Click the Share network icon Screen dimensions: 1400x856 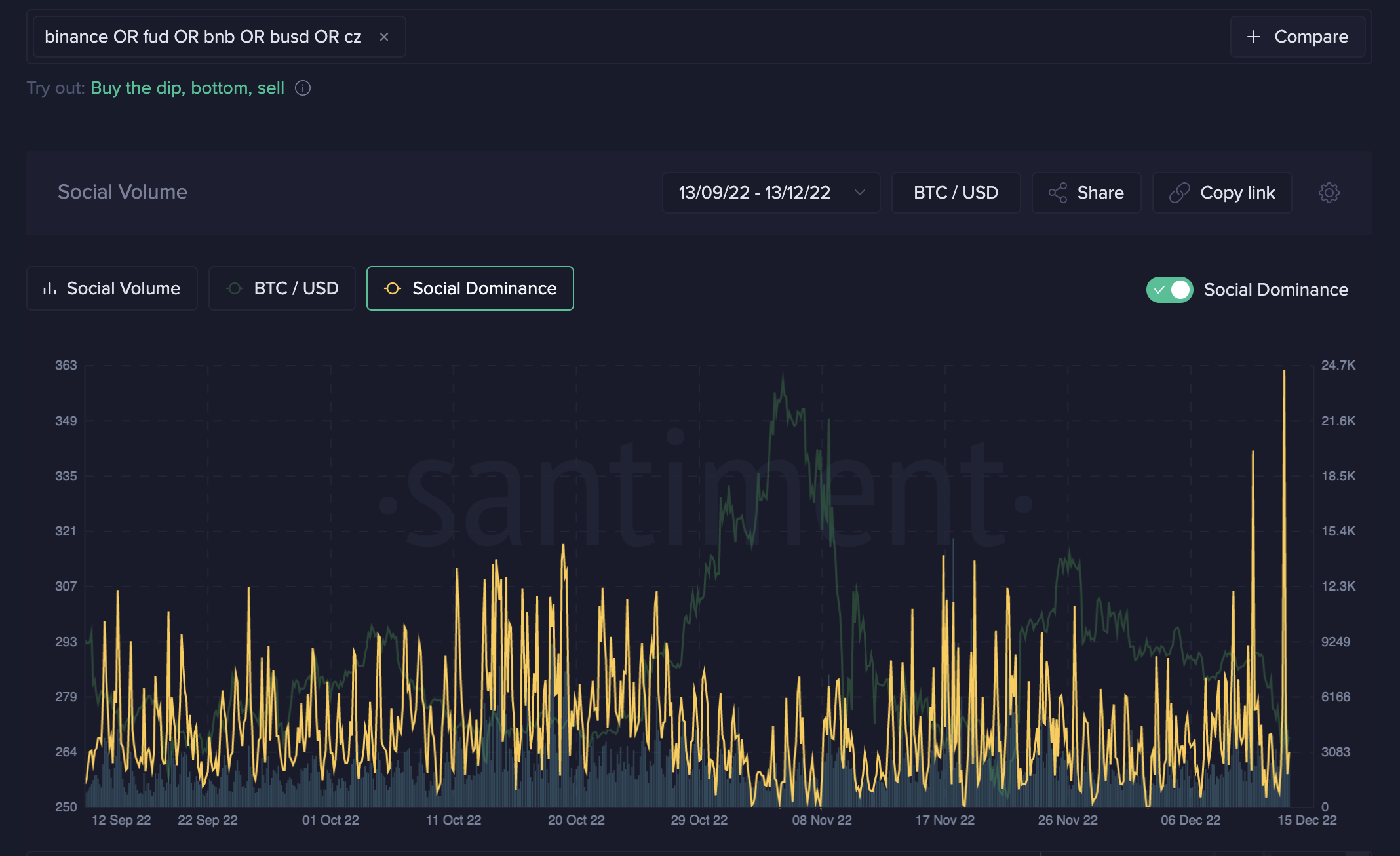click(x=1058, y=193)
